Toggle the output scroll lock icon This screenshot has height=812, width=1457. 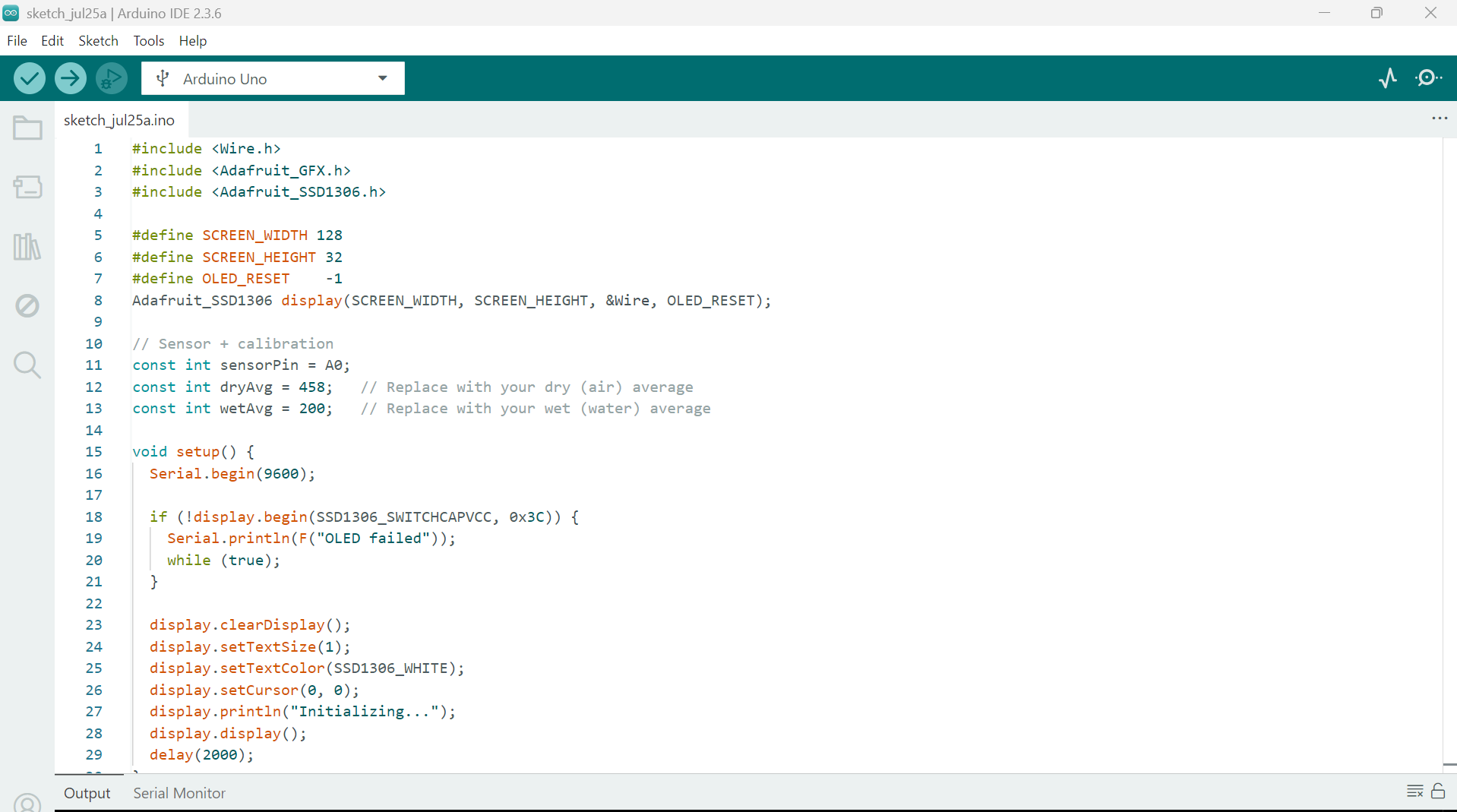pyautogui.click(x=1438, y=791)
